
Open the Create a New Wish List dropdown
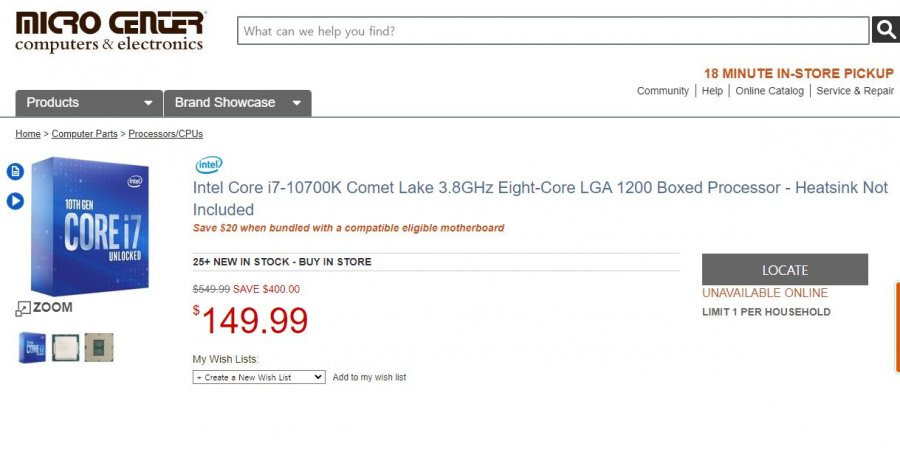(x=259, y=377)
